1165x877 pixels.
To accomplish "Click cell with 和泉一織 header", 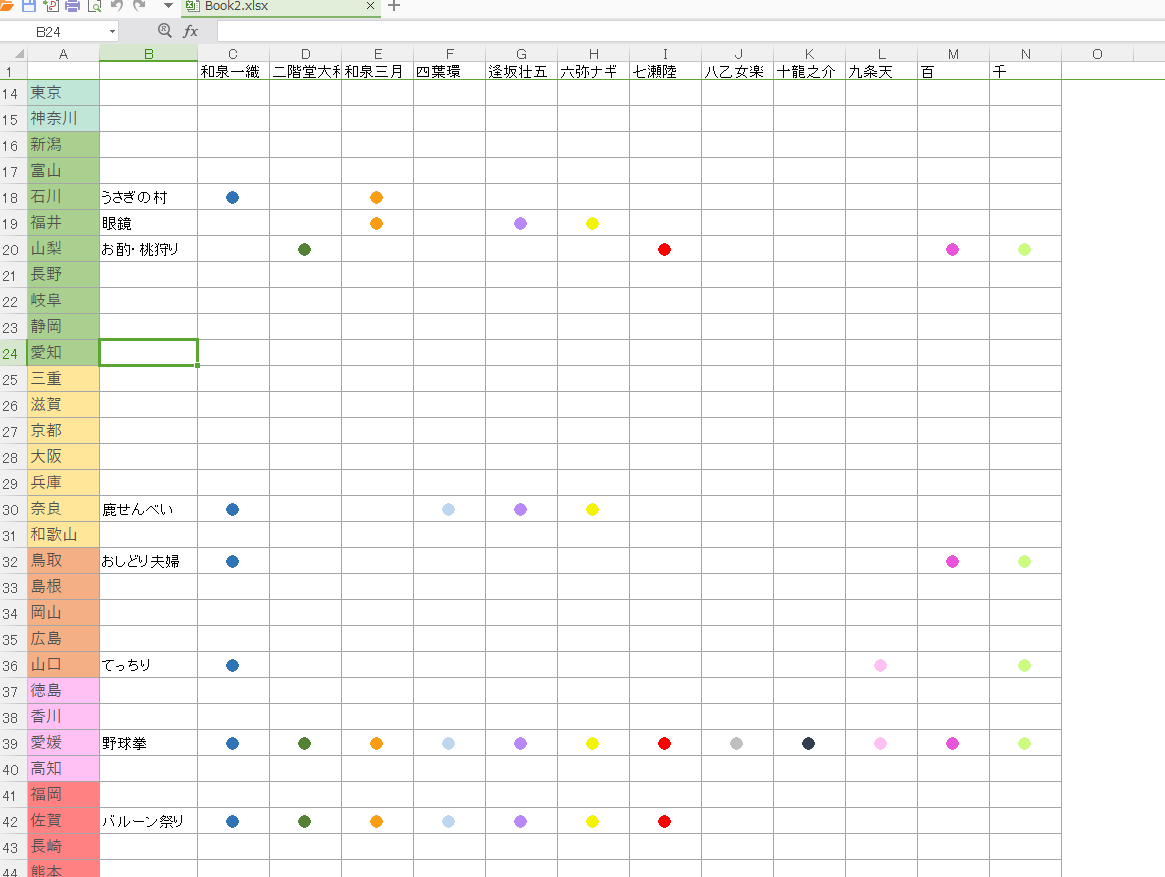I will [x=233, y=71].
